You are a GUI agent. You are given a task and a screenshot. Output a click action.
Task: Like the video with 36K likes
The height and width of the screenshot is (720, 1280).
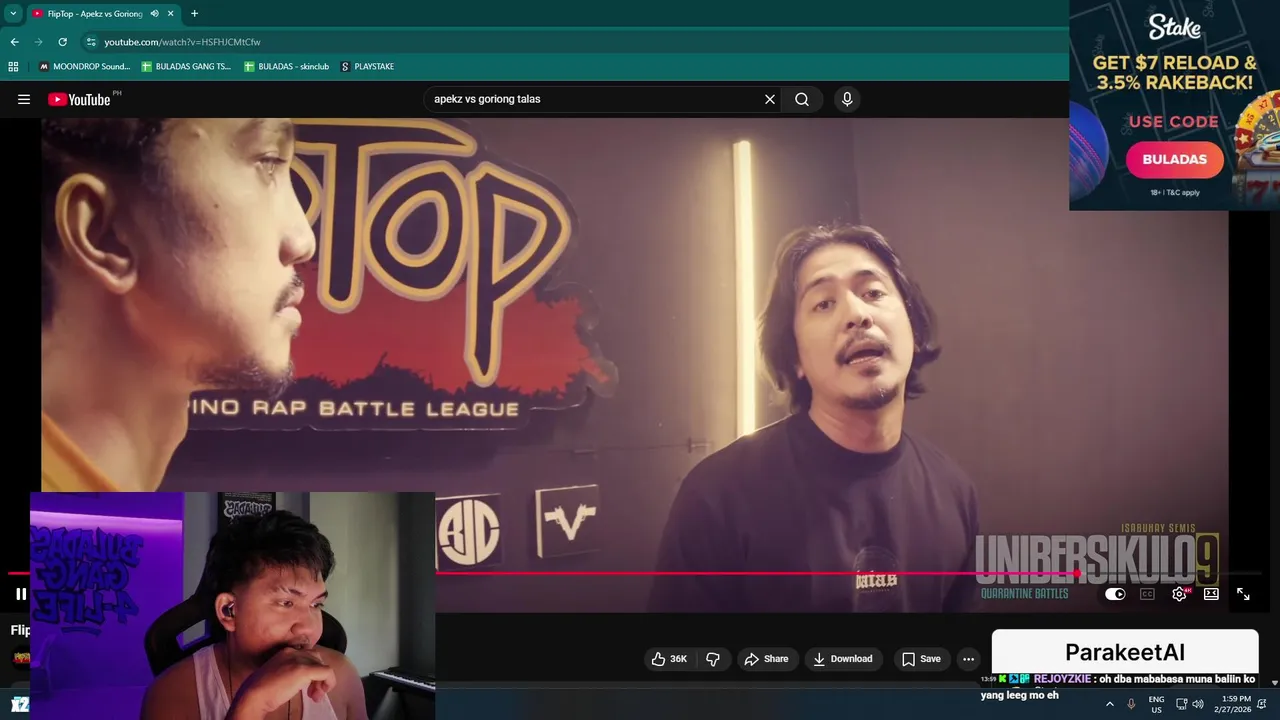click(669, 659)
